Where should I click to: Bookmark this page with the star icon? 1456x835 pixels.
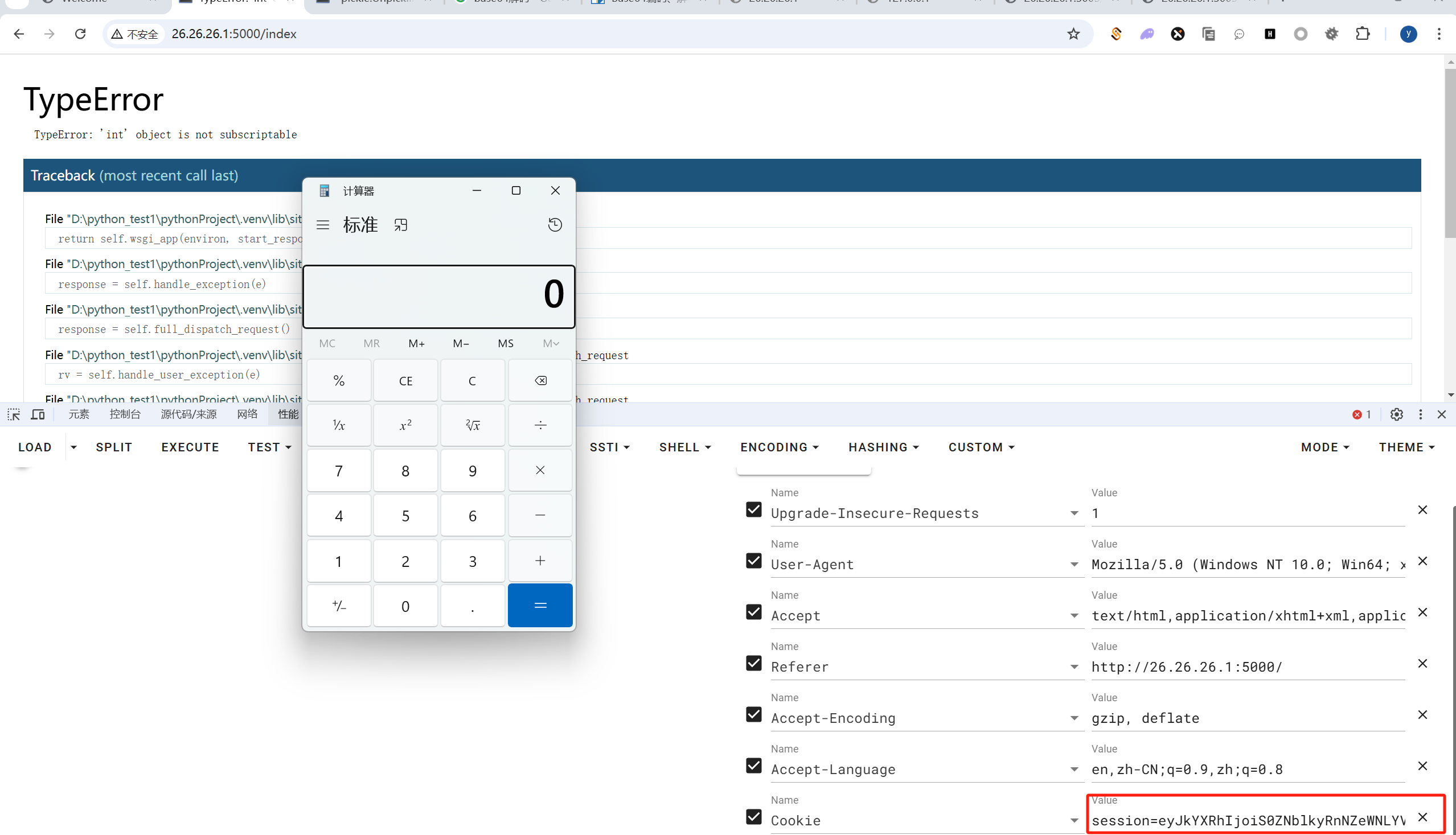(x=1073, y=34)
